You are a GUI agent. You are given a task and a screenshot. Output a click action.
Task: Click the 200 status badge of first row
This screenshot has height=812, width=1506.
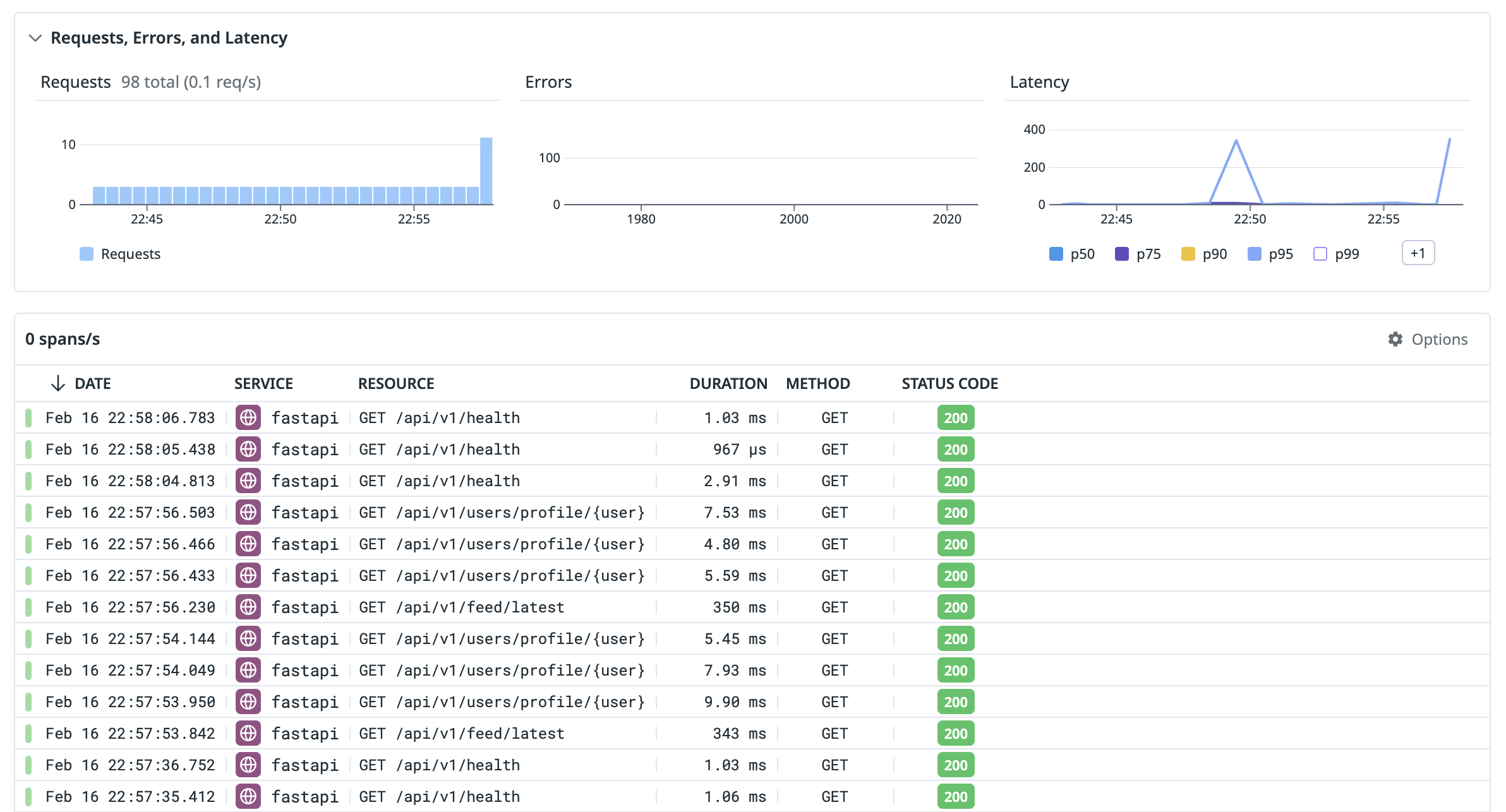point(955,417)
